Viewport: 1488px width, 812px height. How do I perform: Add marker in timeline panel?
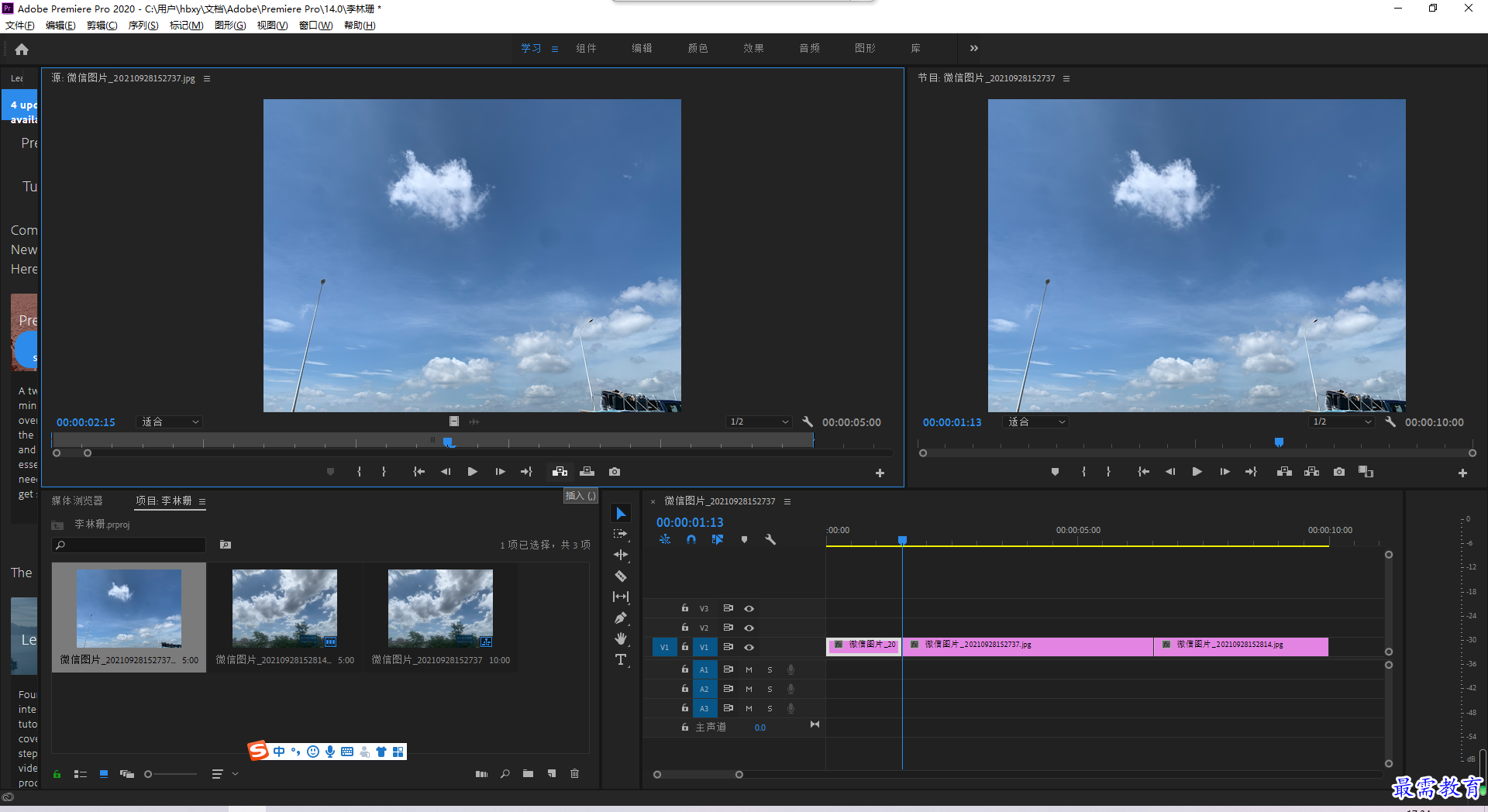[x=744, y=539]
